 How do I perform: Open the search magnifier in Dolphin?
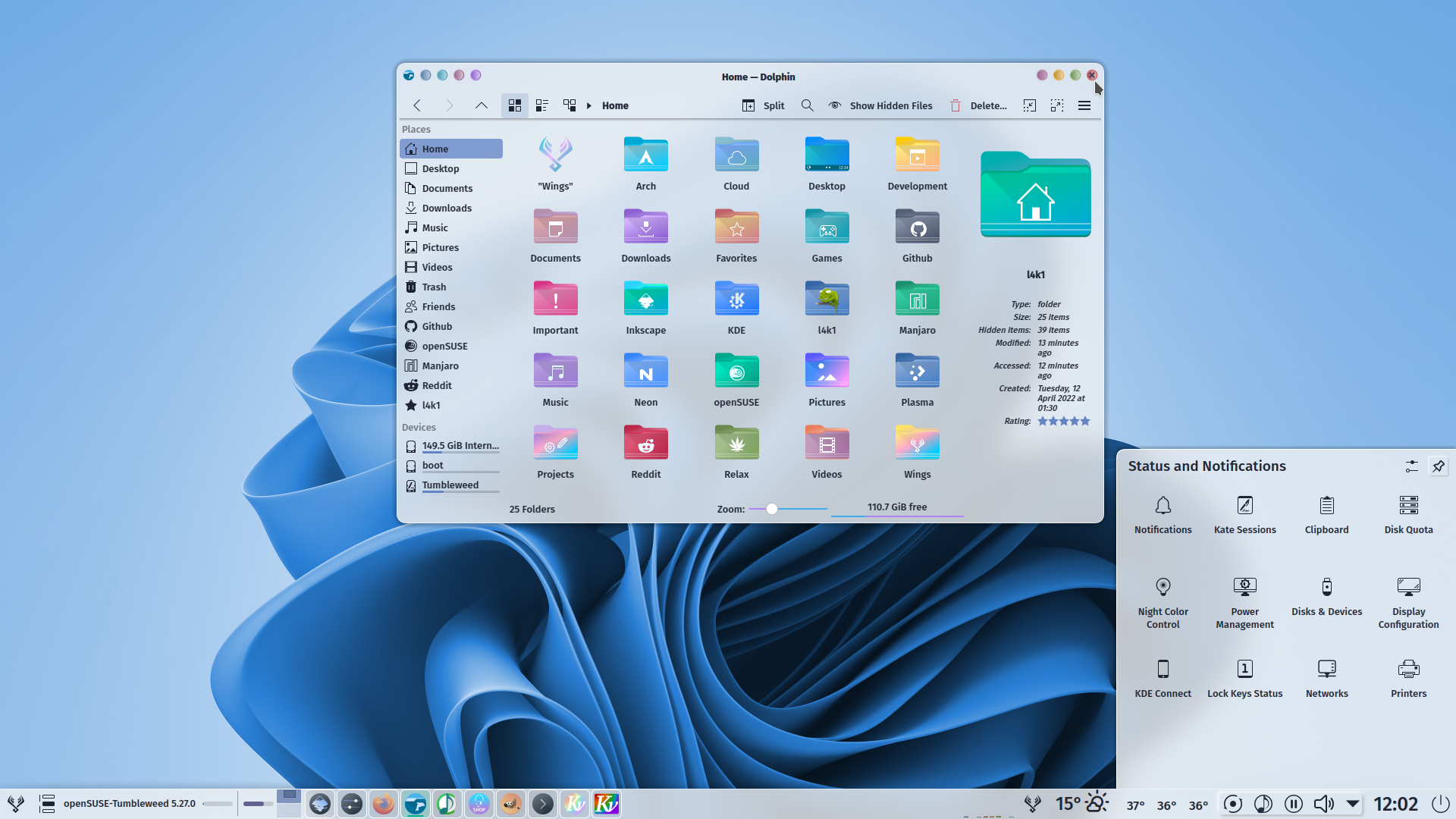808,105
